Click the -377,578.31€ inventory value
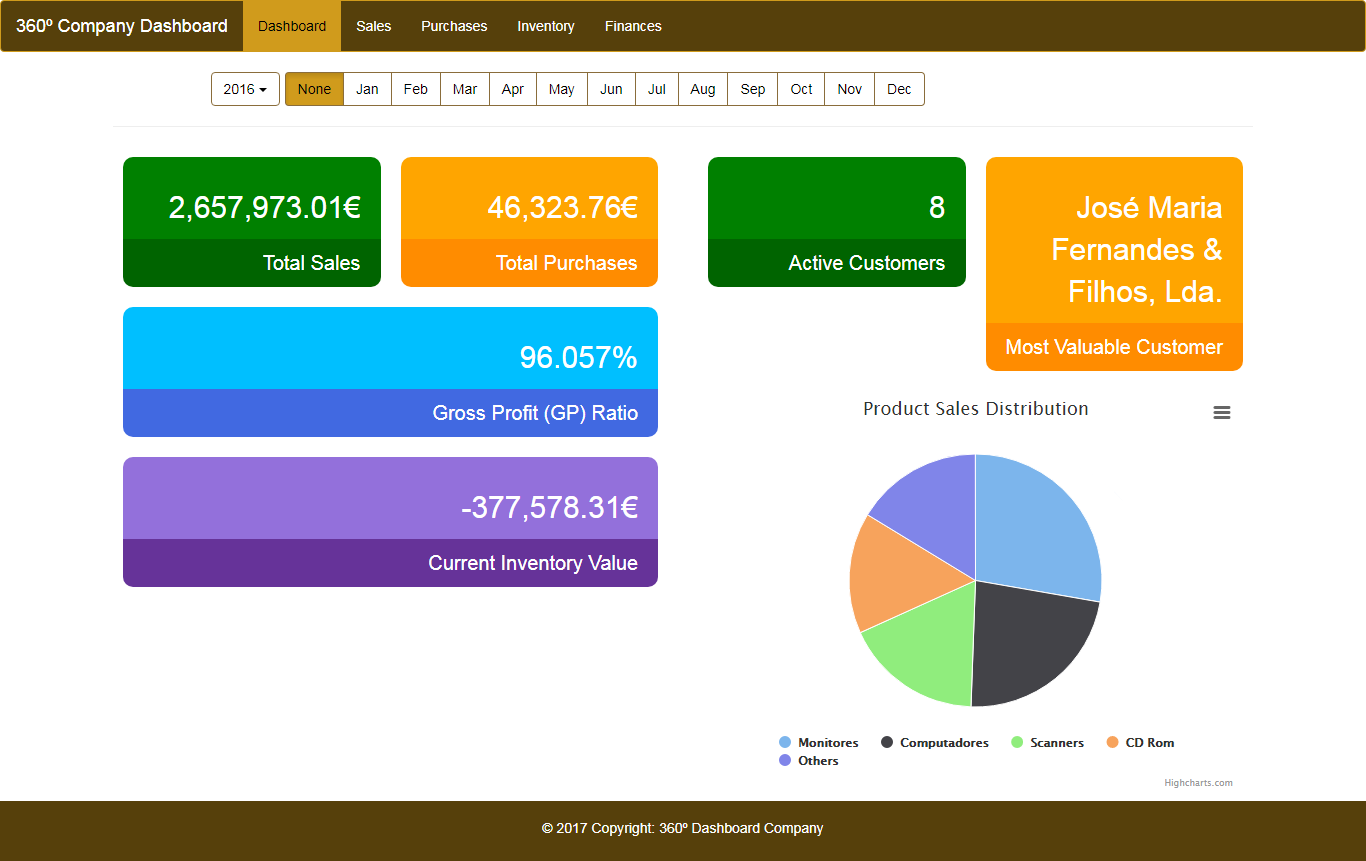Screen dimensions: 1366x861 tap(549, 507)
